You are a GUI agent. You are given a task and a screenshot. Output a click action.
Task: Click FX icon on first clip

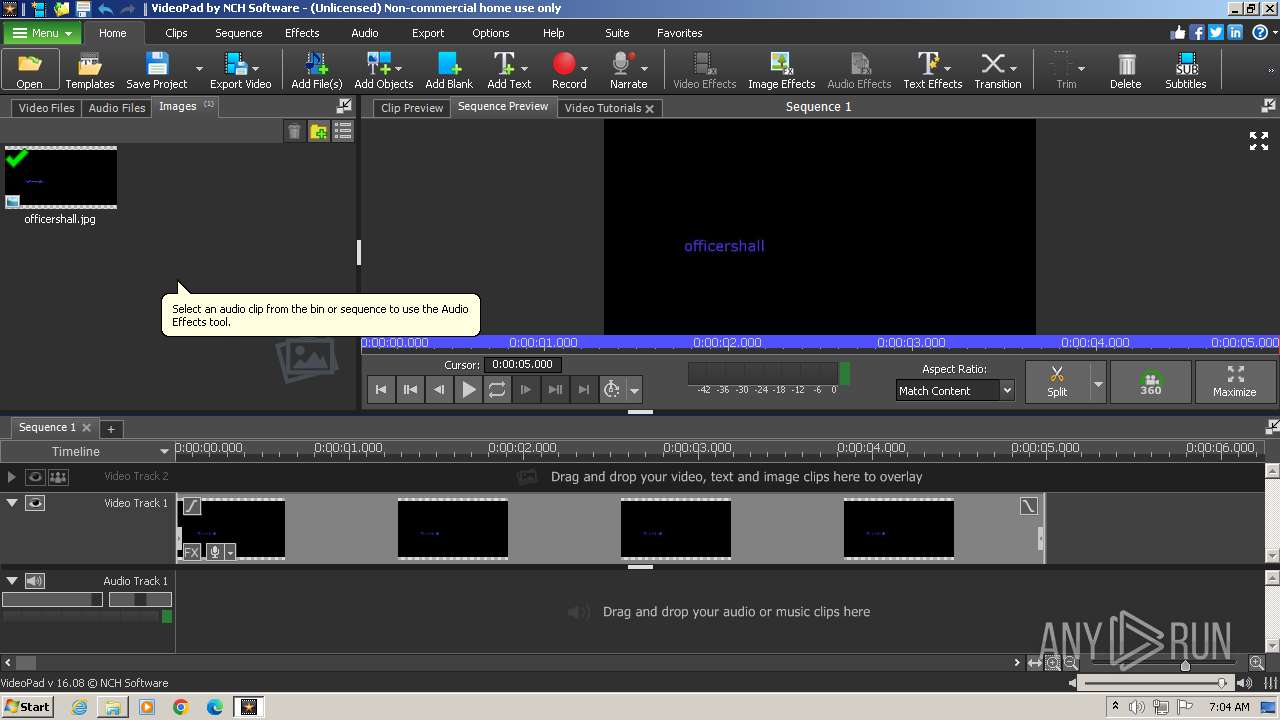tap(191, 552)
